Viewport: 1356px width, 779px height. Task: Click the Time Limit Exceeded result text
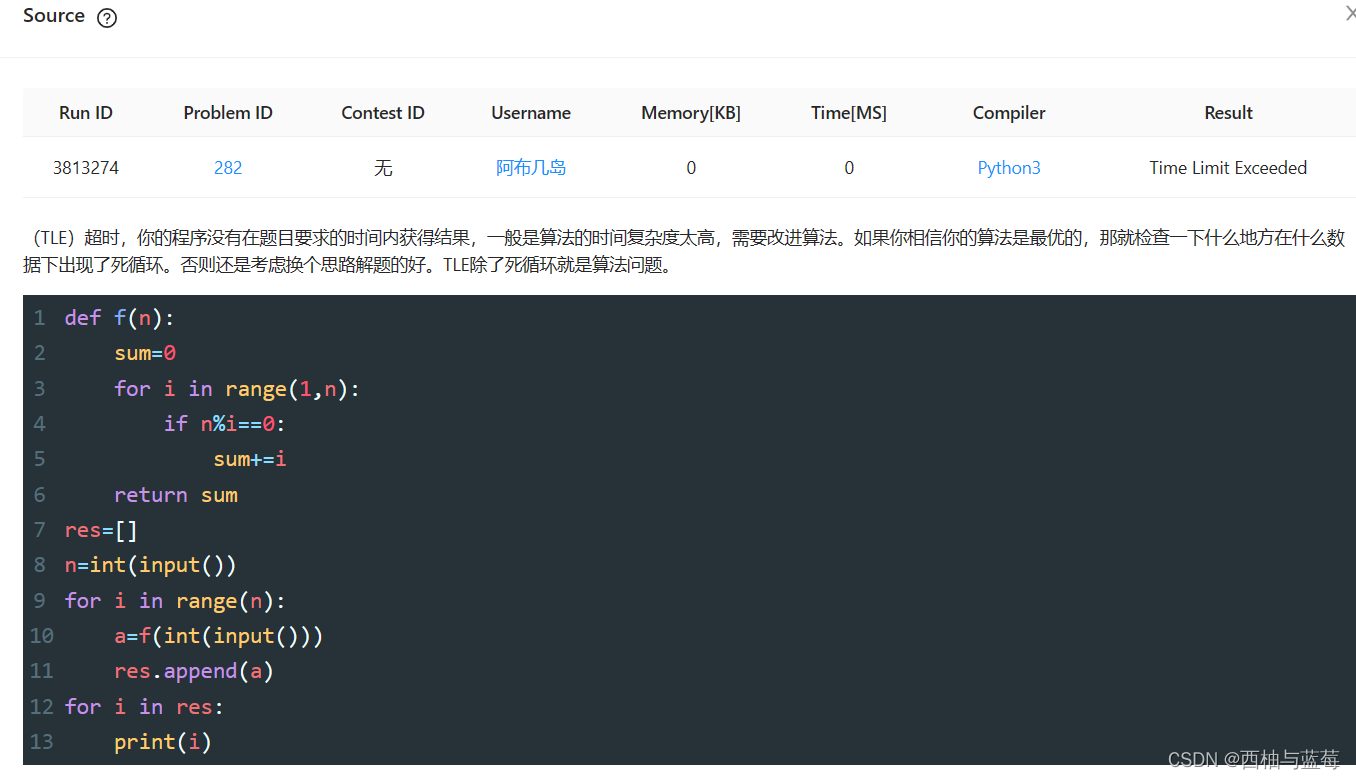click(1228, 168)
